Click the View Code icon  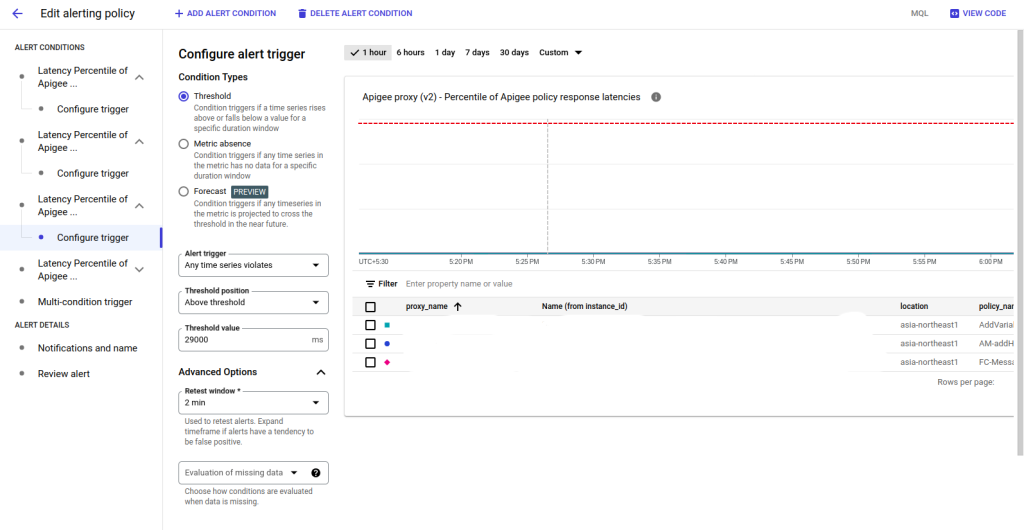click(954, 13)
